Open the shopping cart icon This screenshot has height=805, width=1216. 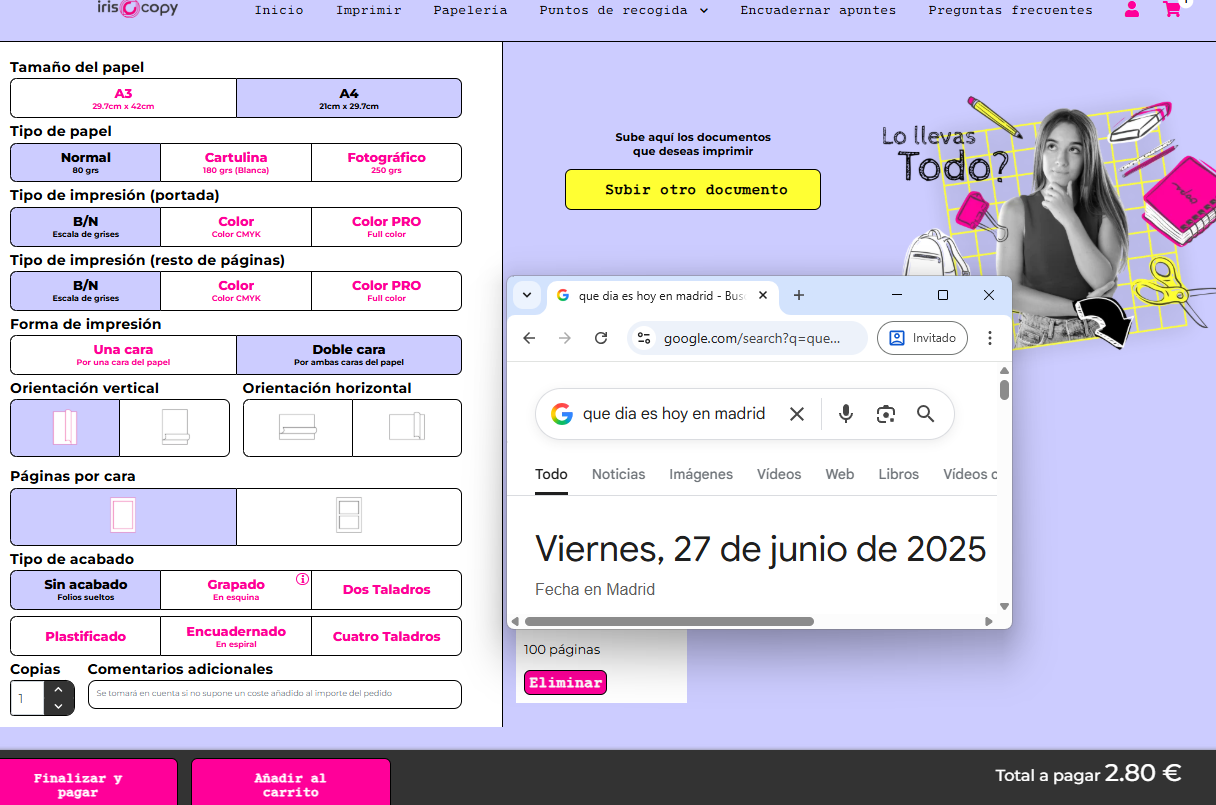point(1172,10)
